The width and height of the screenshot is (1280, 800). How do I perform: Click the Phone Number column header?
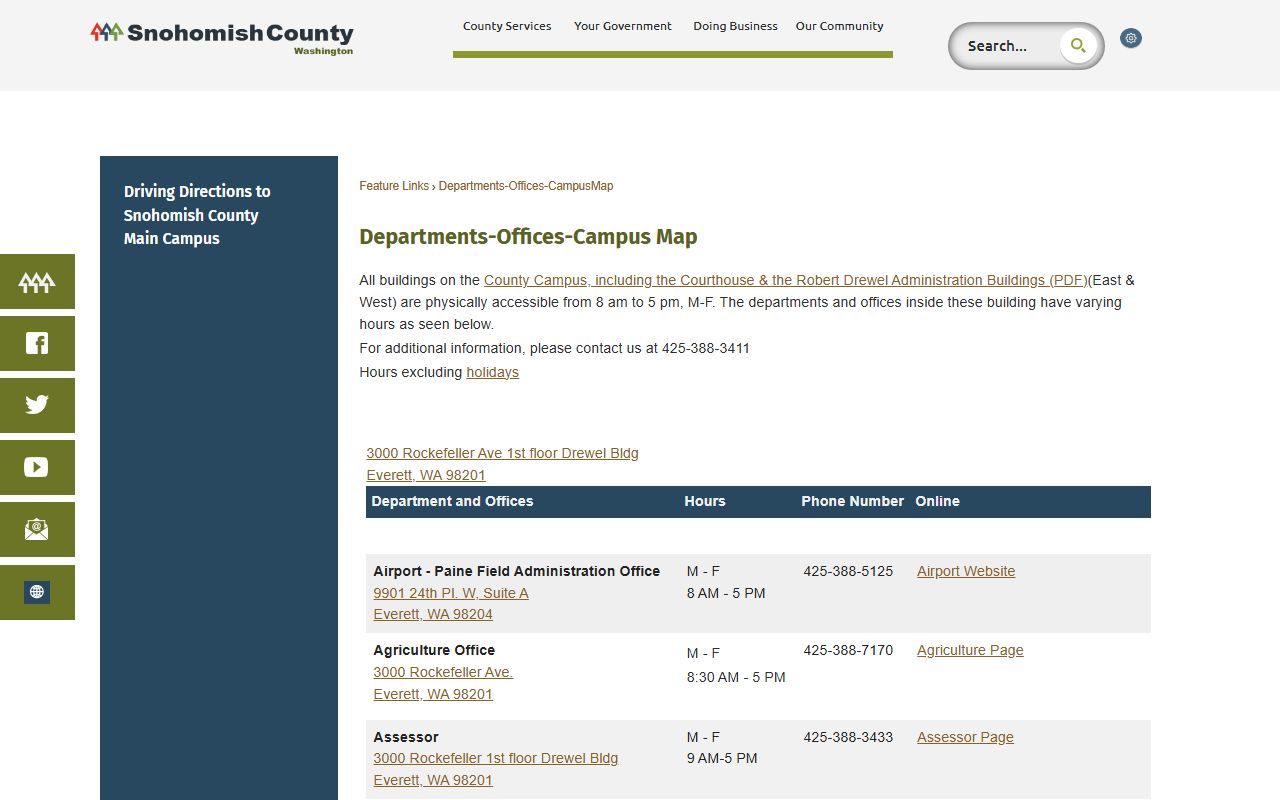coord(852,501)
